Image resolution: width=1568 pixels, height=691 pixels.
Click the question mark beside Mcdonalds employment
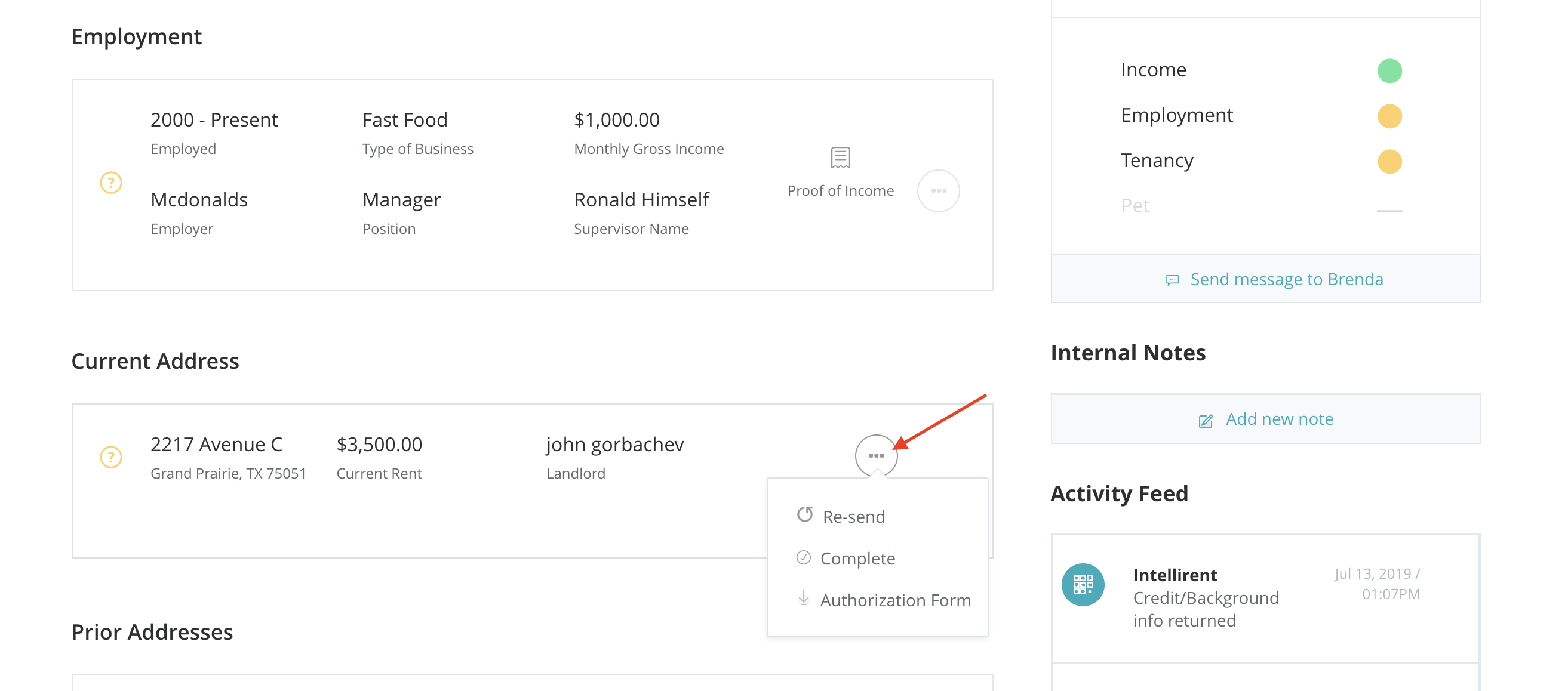pyautogui.click(x=111, y=183)
